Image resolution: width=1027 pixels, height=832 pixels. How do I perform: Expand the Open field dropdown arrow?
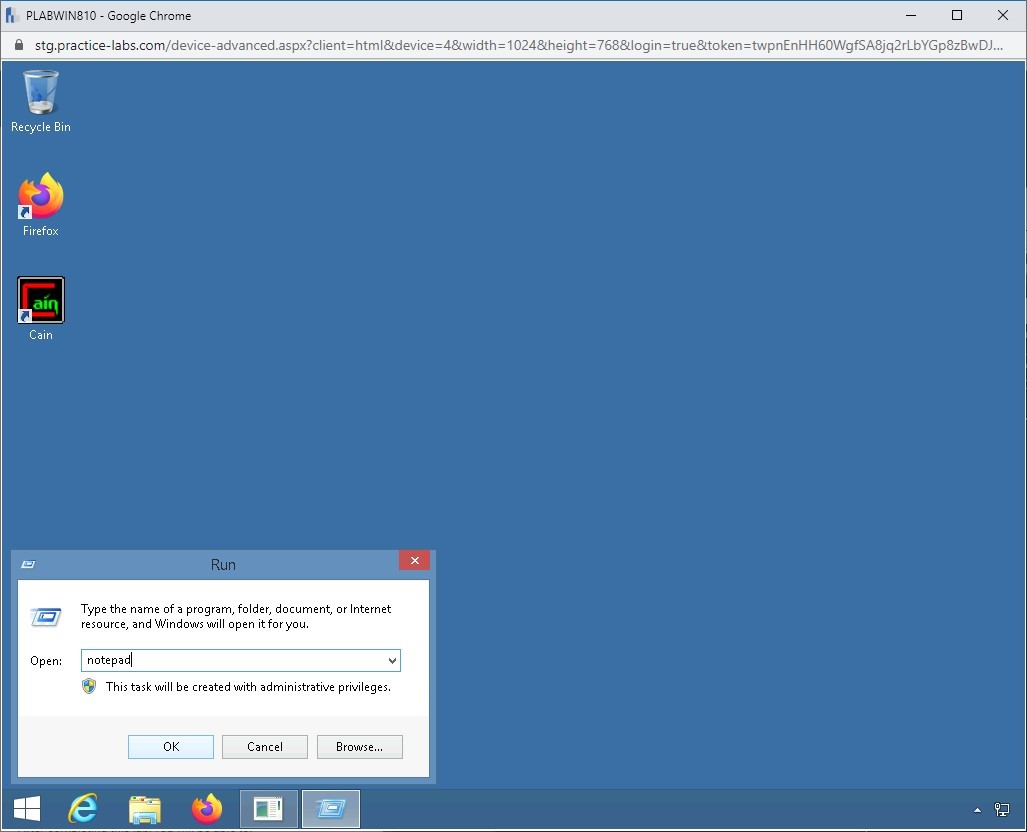(x=392, y=660)
